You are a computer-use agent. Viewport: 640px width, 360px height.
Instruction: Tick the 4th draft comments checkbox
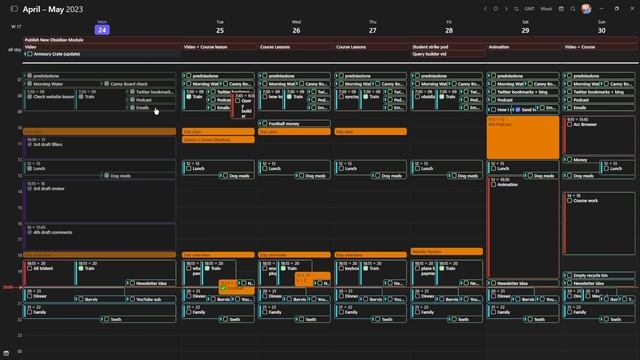click(x=29, y=232)
